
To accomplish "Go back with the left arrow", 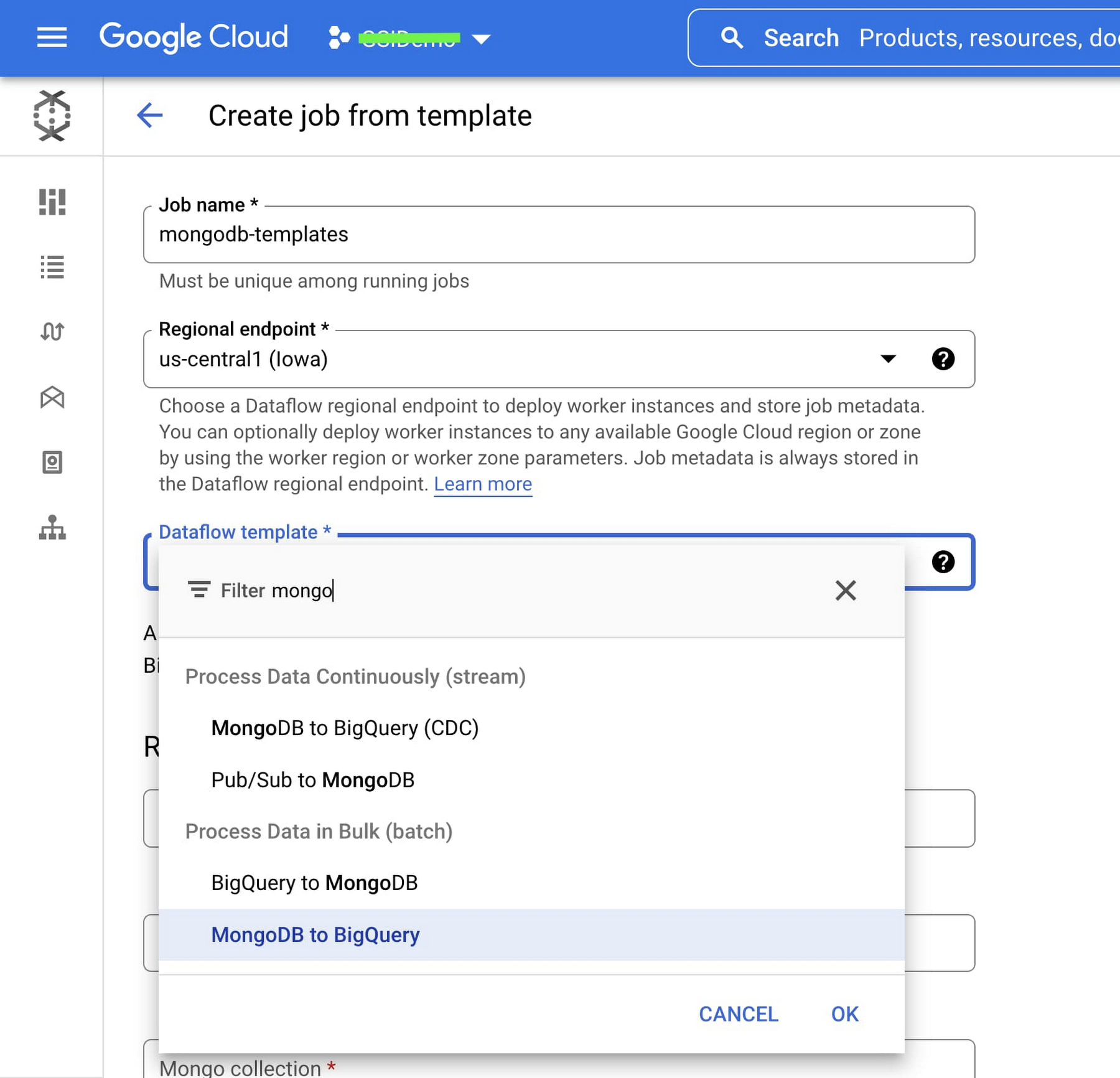I will [x=150, y=116].
